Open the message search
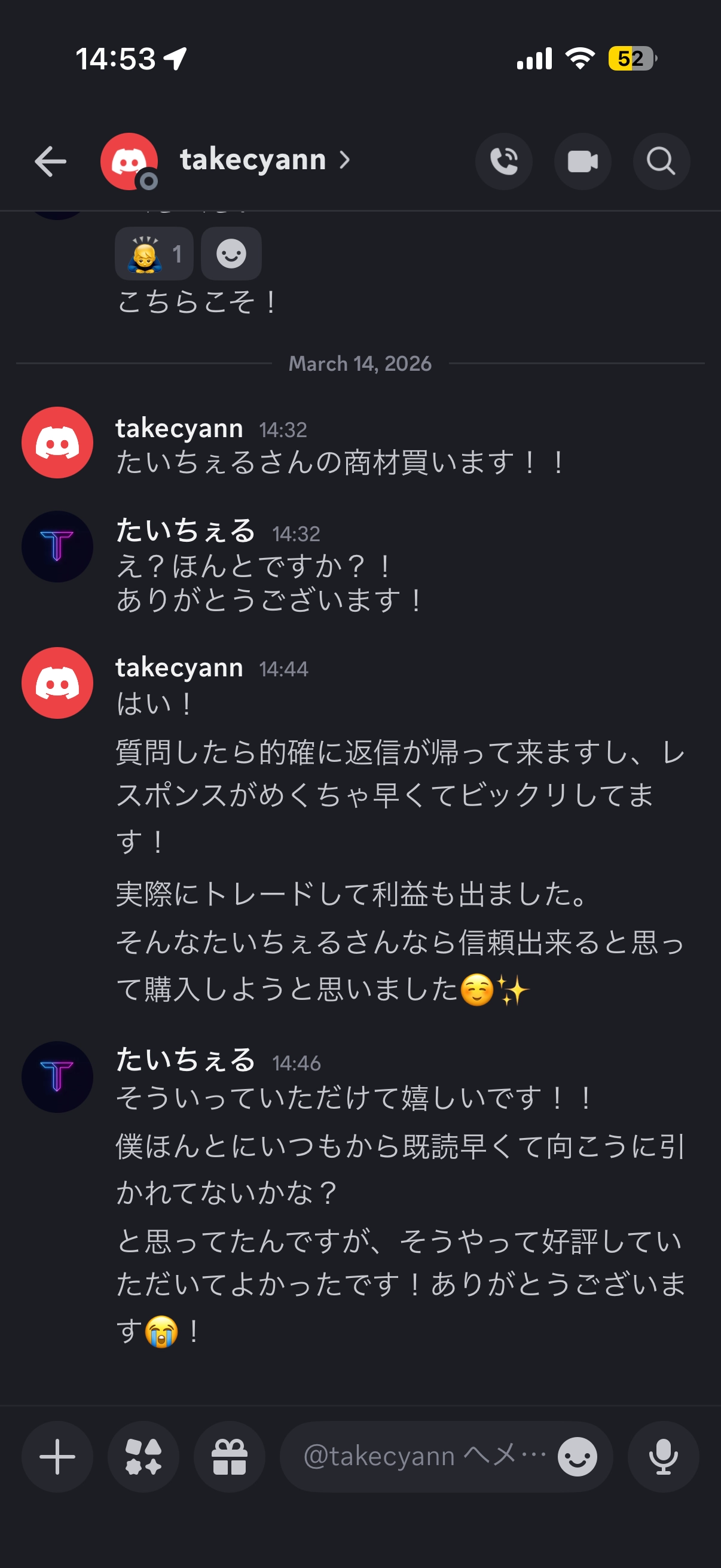721x1568 pixels. [x=661, y=161]
